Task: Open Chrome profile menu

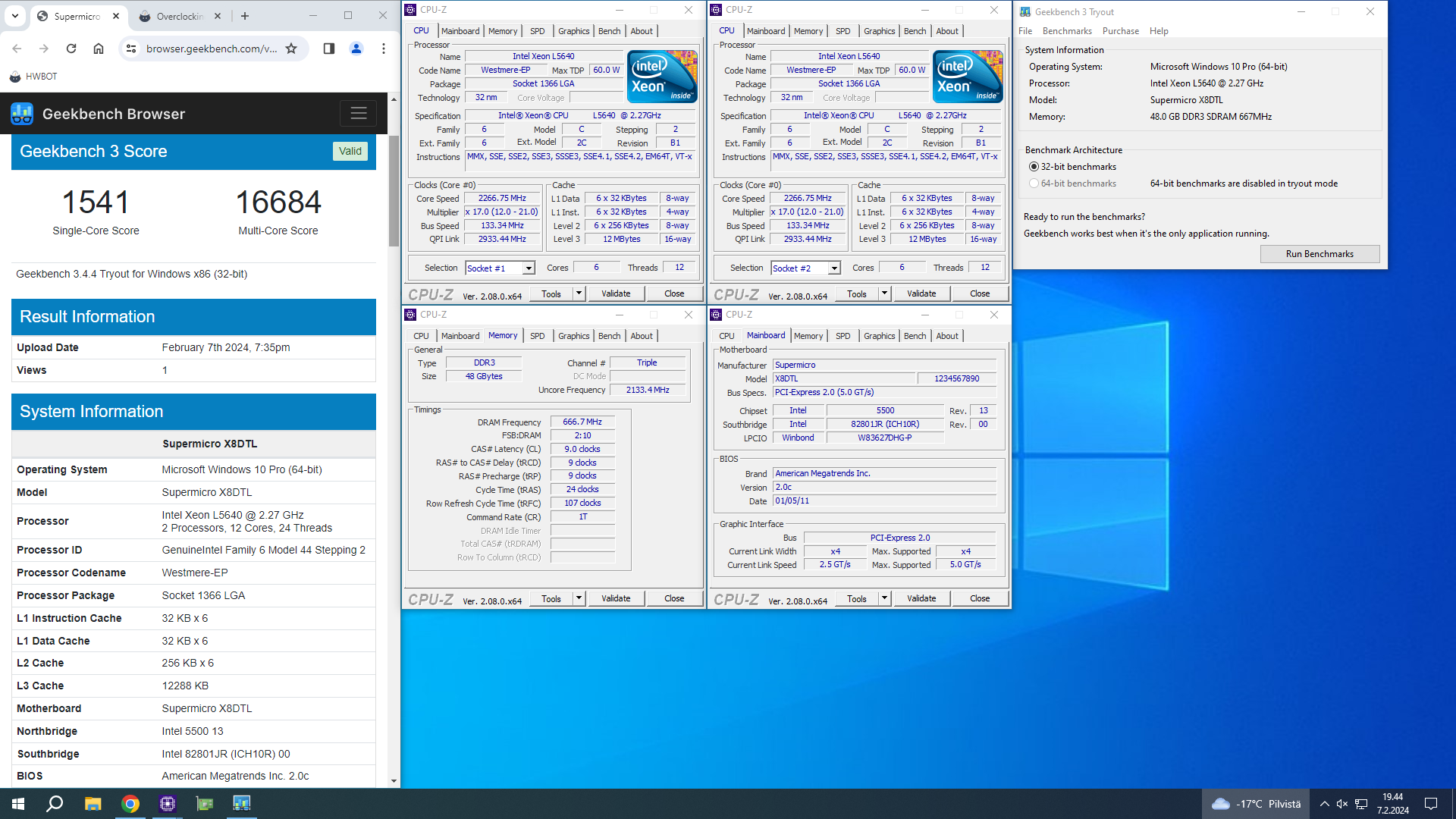Action: pyautogui.click(x=356, y=49)
